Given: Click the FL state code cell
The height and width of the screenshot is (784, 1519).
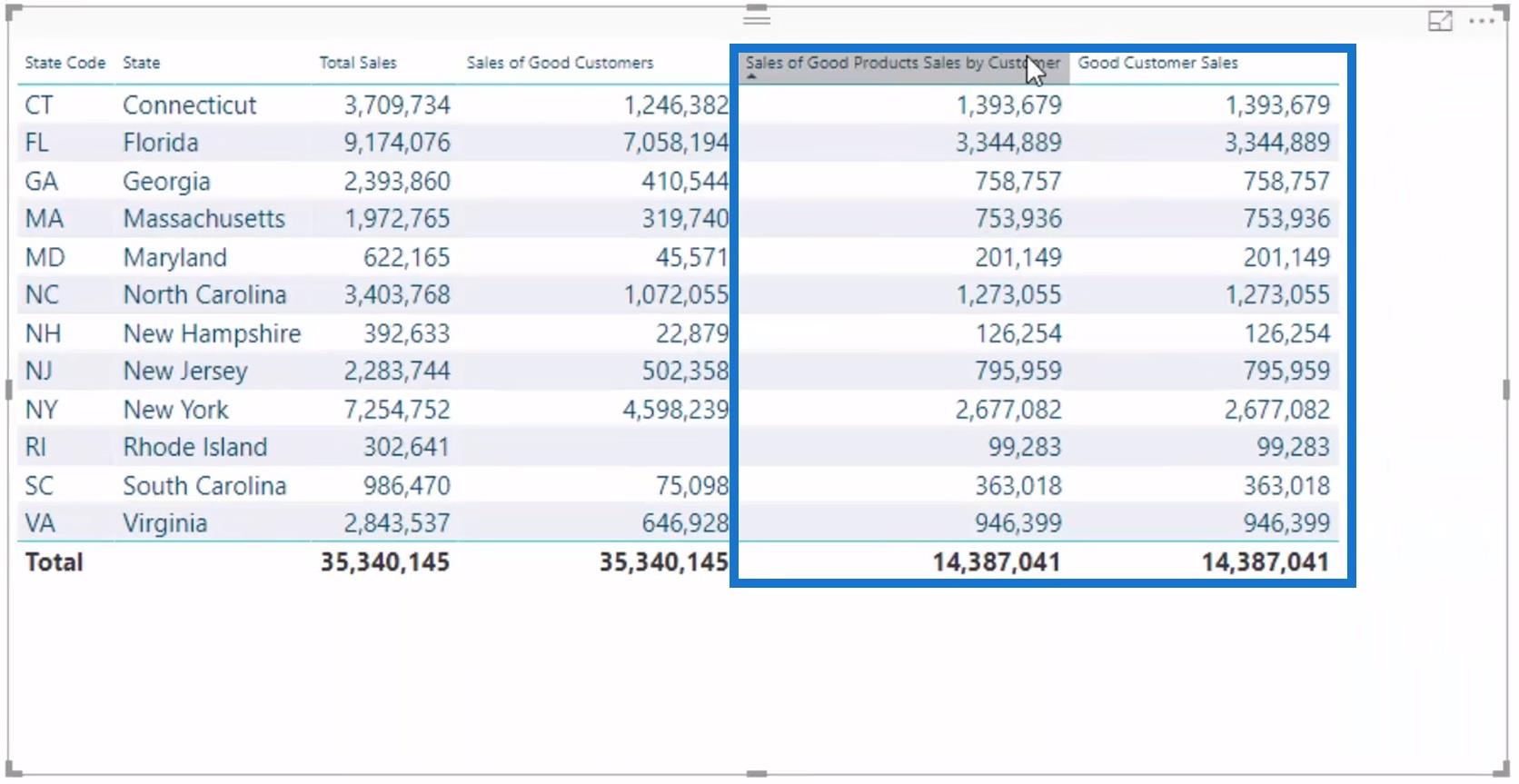Looking at the screenshot, I should pyautogui.click(x=37, y=143).
